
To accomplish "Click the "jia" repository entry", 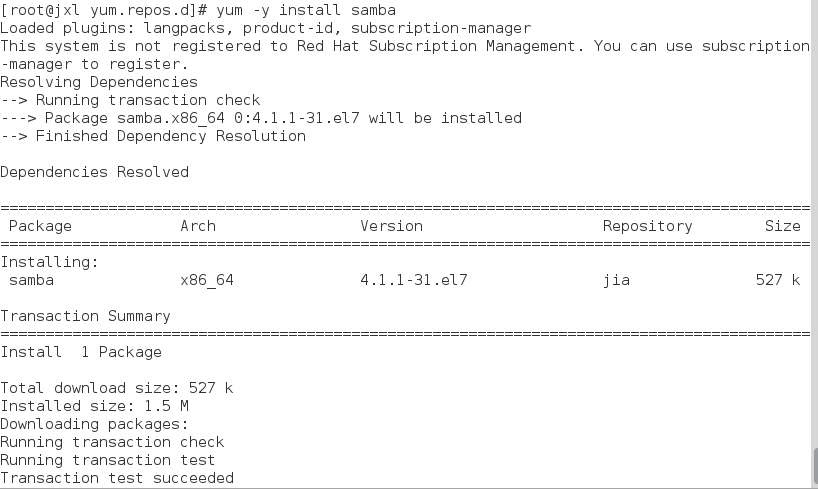I will [616, 280].
